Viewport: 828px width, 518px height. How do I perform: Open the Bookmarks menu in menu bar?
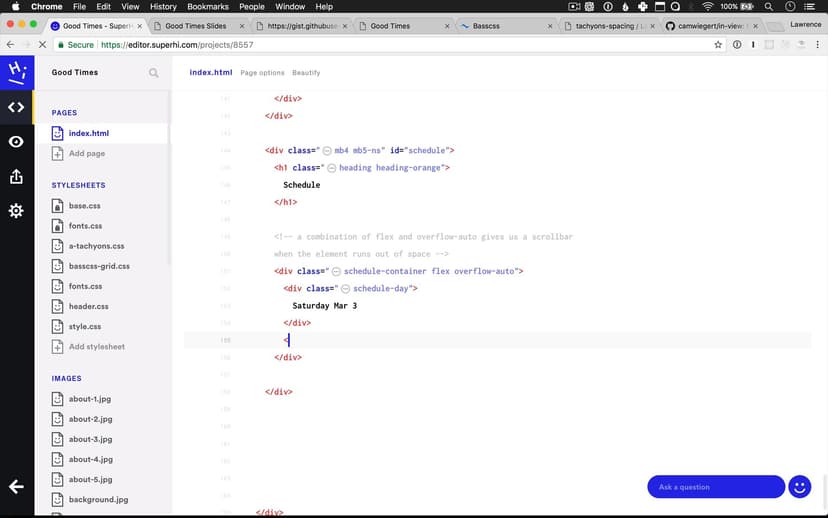click(208, 7)
